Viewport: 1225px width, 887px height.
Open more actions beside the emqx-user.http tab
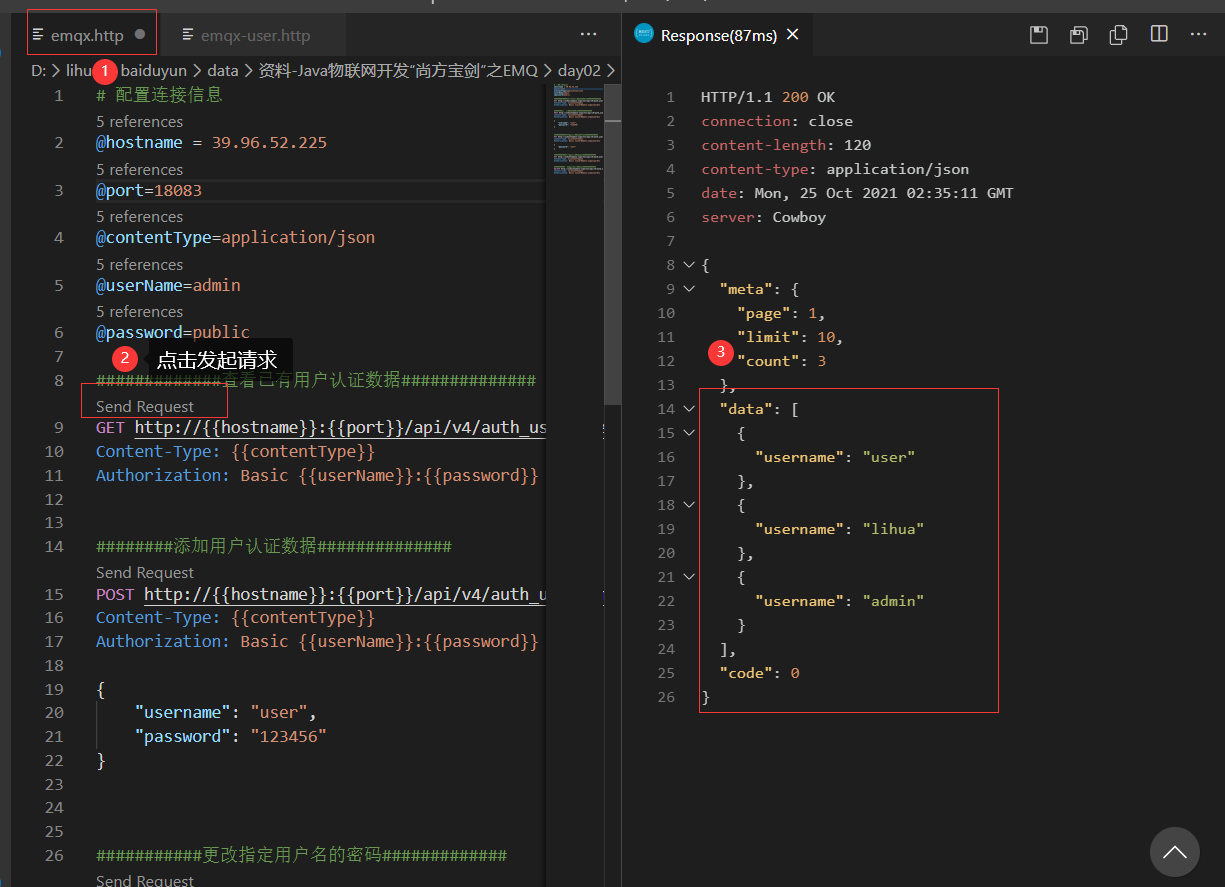click(588, 35)
